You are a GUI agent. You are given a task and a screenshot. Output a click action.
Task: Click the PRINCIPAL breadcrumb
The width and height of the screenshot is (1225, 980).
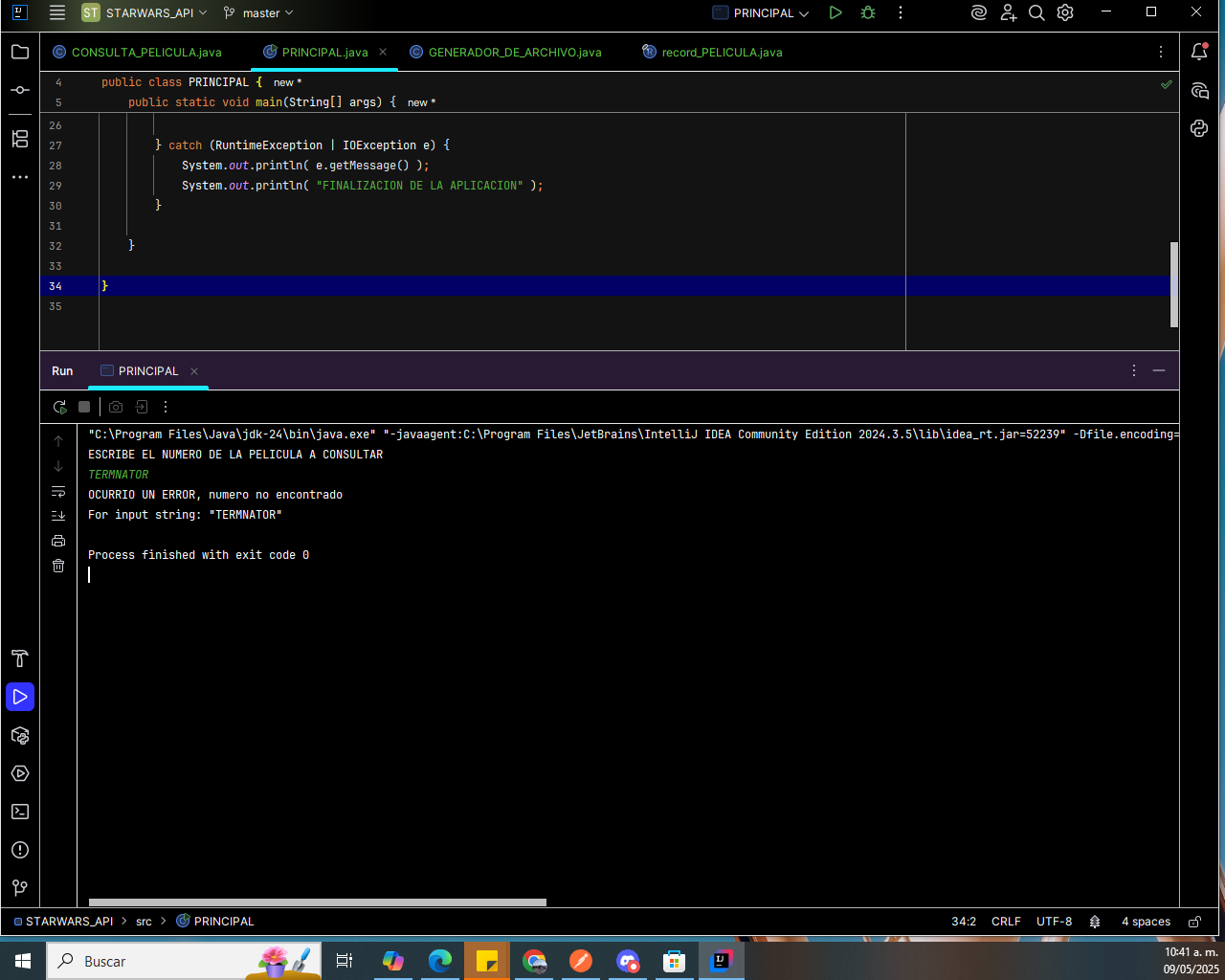tap(215, 922)
